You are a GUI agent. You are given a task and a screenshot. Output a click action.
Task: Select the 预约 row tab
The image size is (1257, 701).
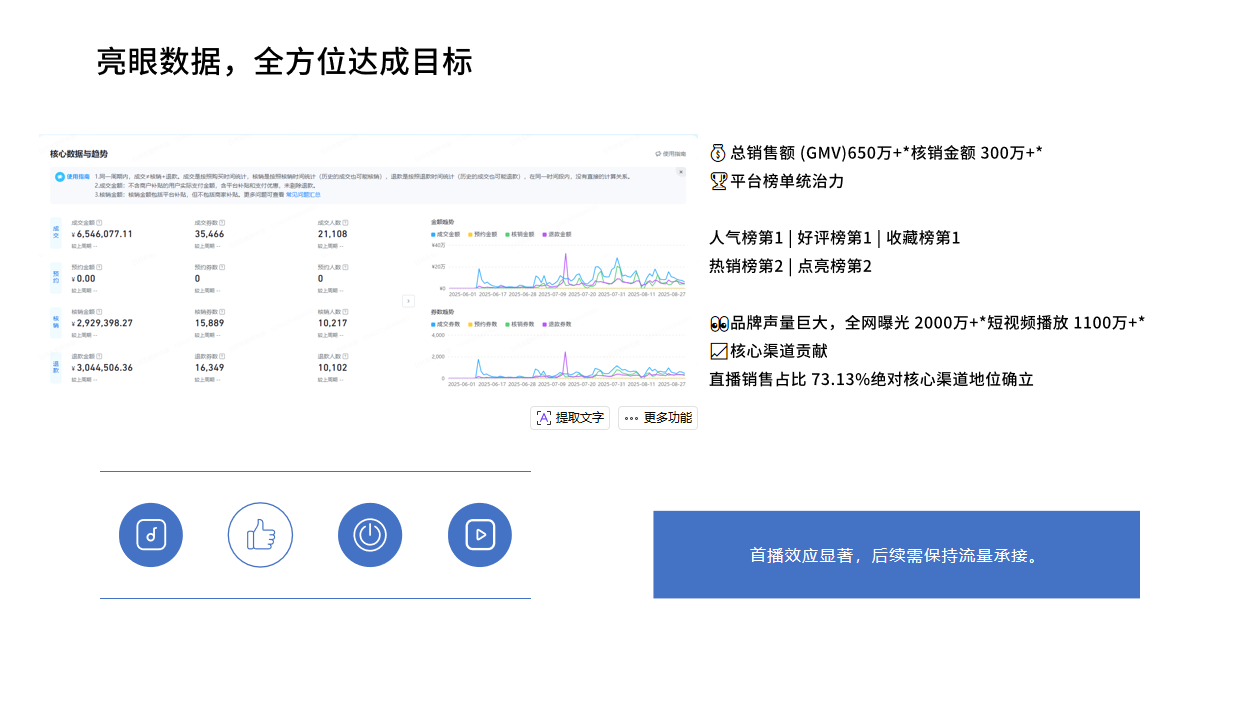(x=56, y=277)
